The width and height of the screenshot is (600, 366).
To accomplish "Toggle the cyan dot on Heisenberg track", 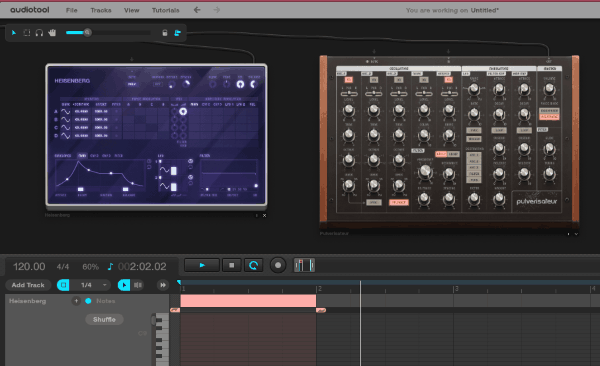I will click(88, 301).
